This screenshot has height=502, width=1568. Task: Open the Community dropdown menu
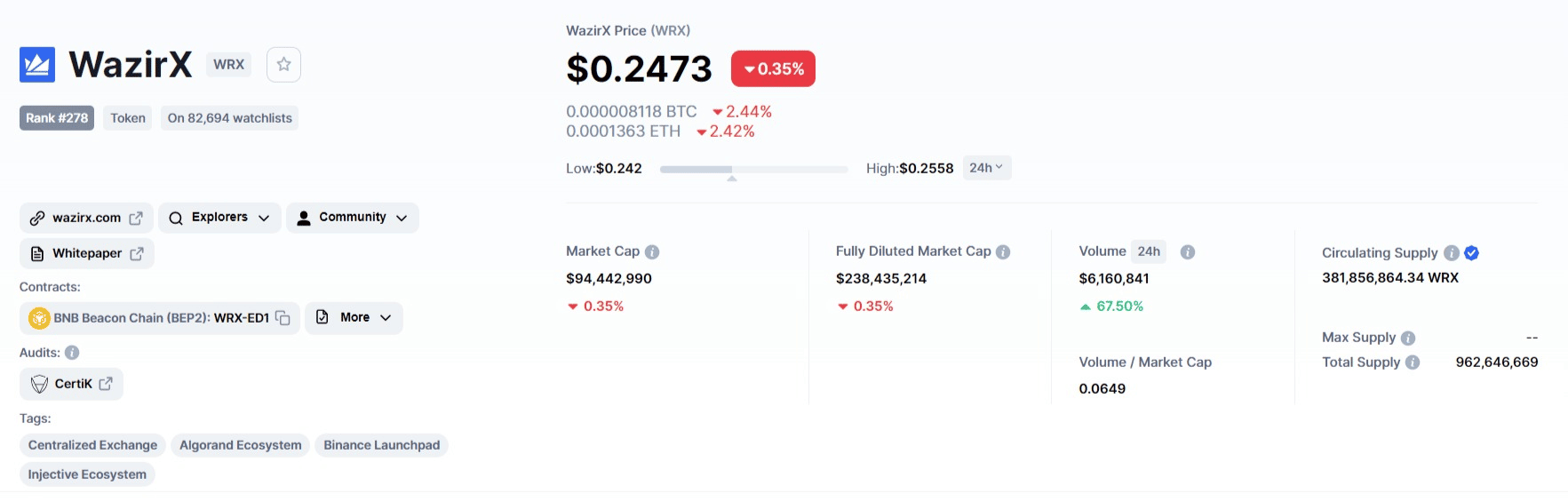pyautogui.click(x=353, y=218)
